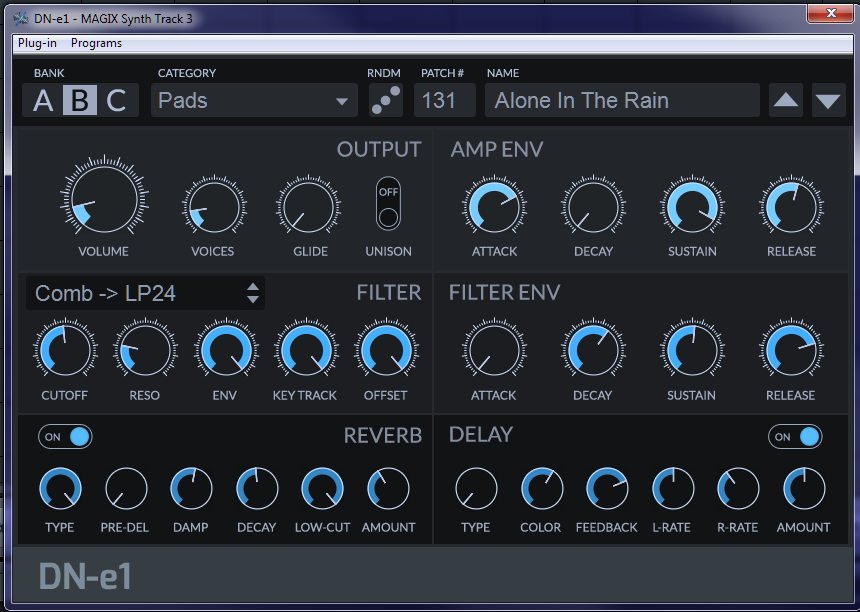This screenshot has height=612, width=860.
Task: Open the Plug-in menu
Action: tap(37, 43)
